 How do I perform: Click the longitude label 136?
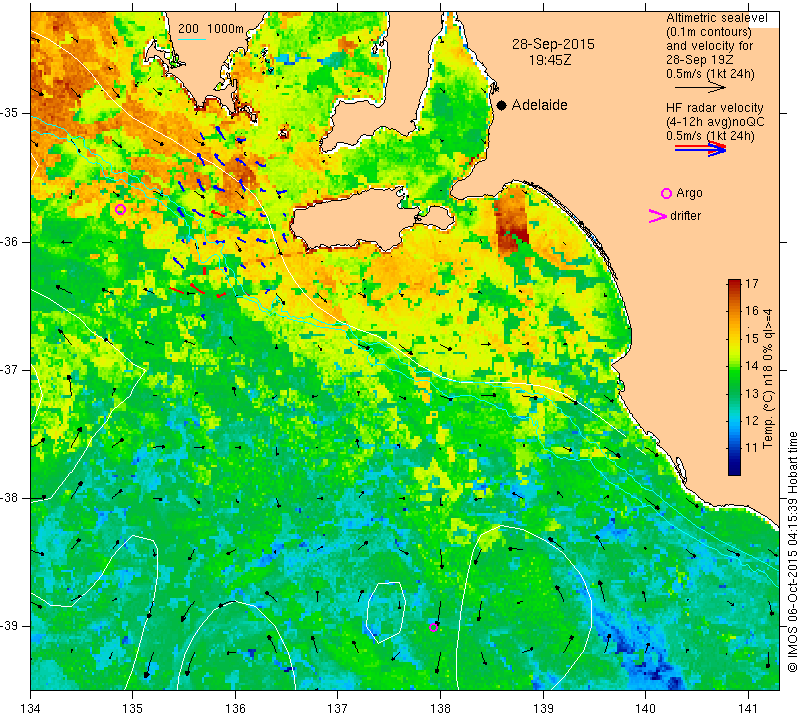click(235, 709)
